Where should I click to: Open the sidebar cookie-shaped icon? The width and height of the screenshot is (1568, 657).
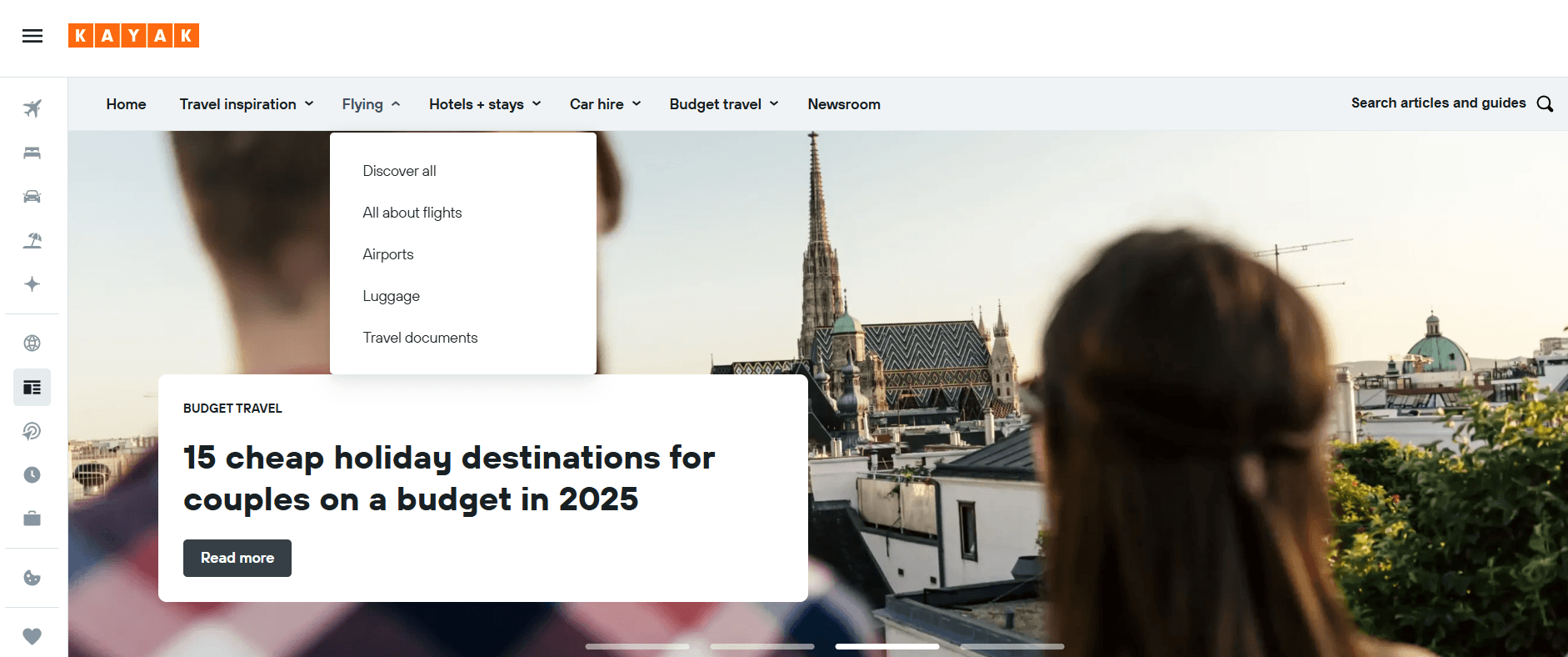pyautogui.click(x=32, y=578)
